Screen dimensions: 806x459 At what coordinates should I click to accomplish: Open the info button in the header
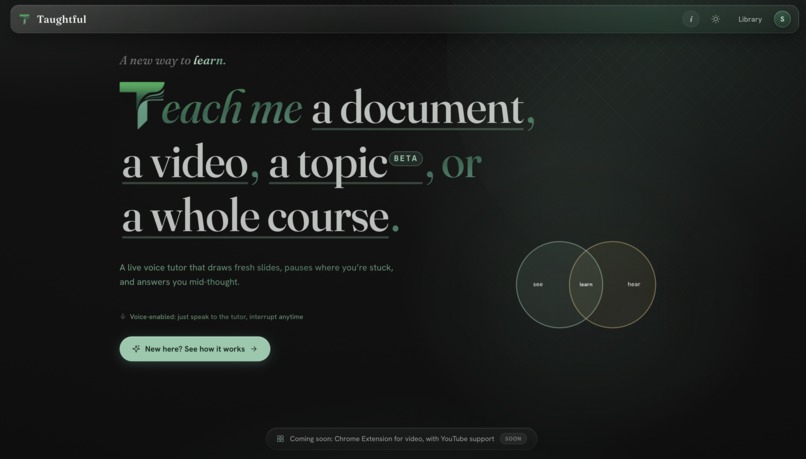coord(691,20)
